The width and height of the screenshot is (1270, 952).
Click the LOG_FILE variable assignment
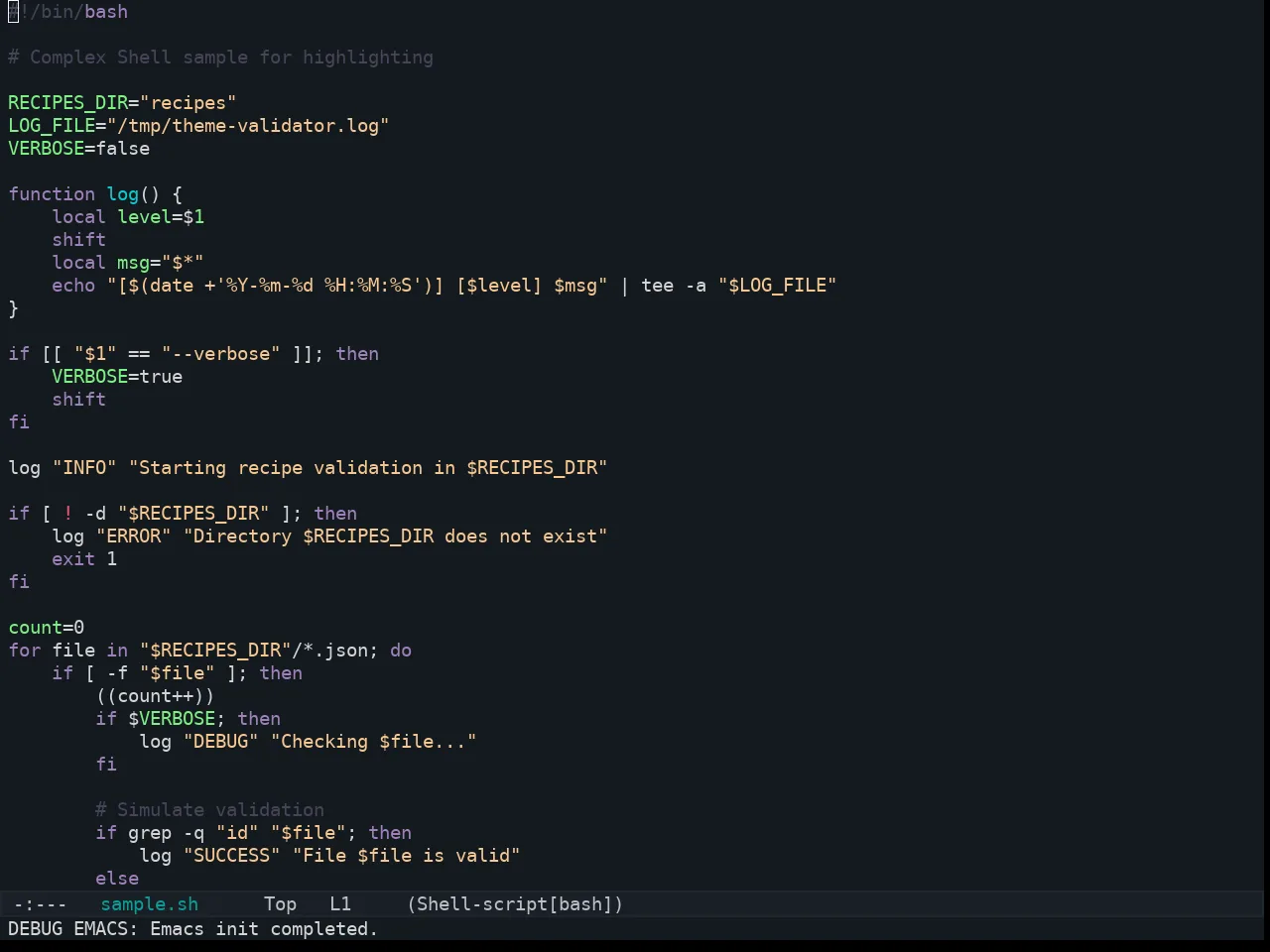198,126
